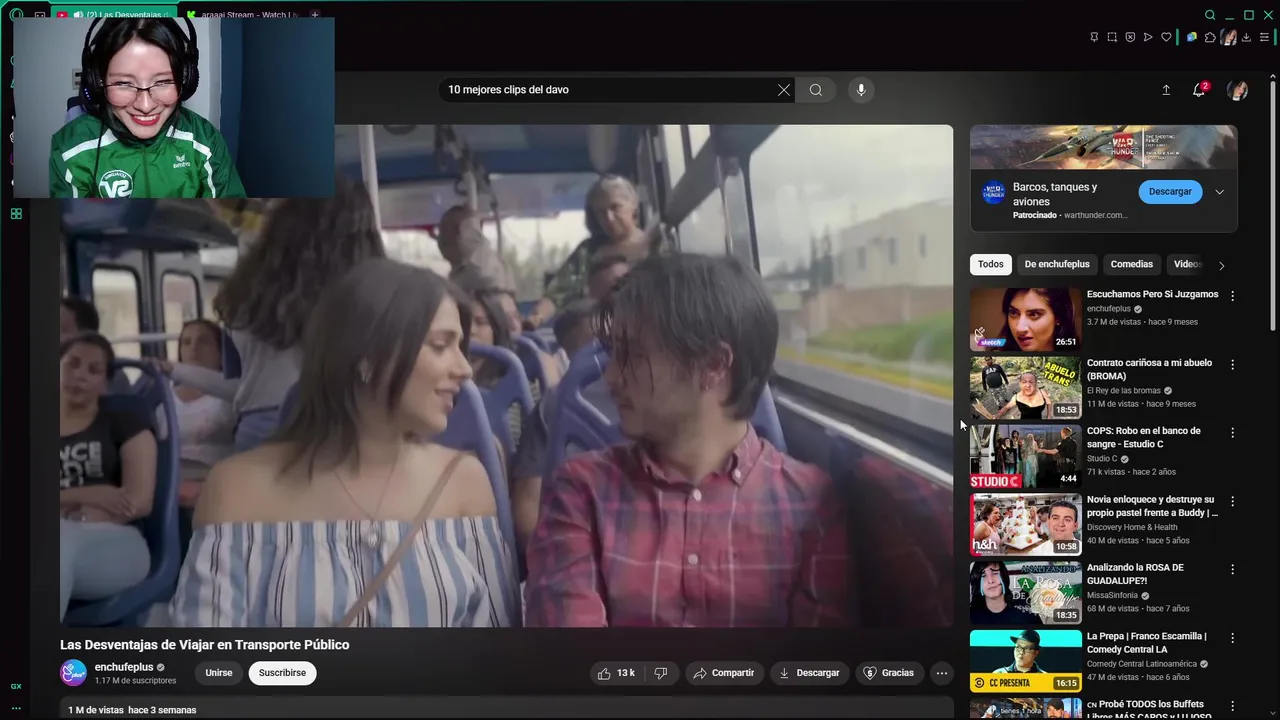Select the Videos filter chip
The image size is (1280, 720).
pyautogui.click(x=1186, y=264)
